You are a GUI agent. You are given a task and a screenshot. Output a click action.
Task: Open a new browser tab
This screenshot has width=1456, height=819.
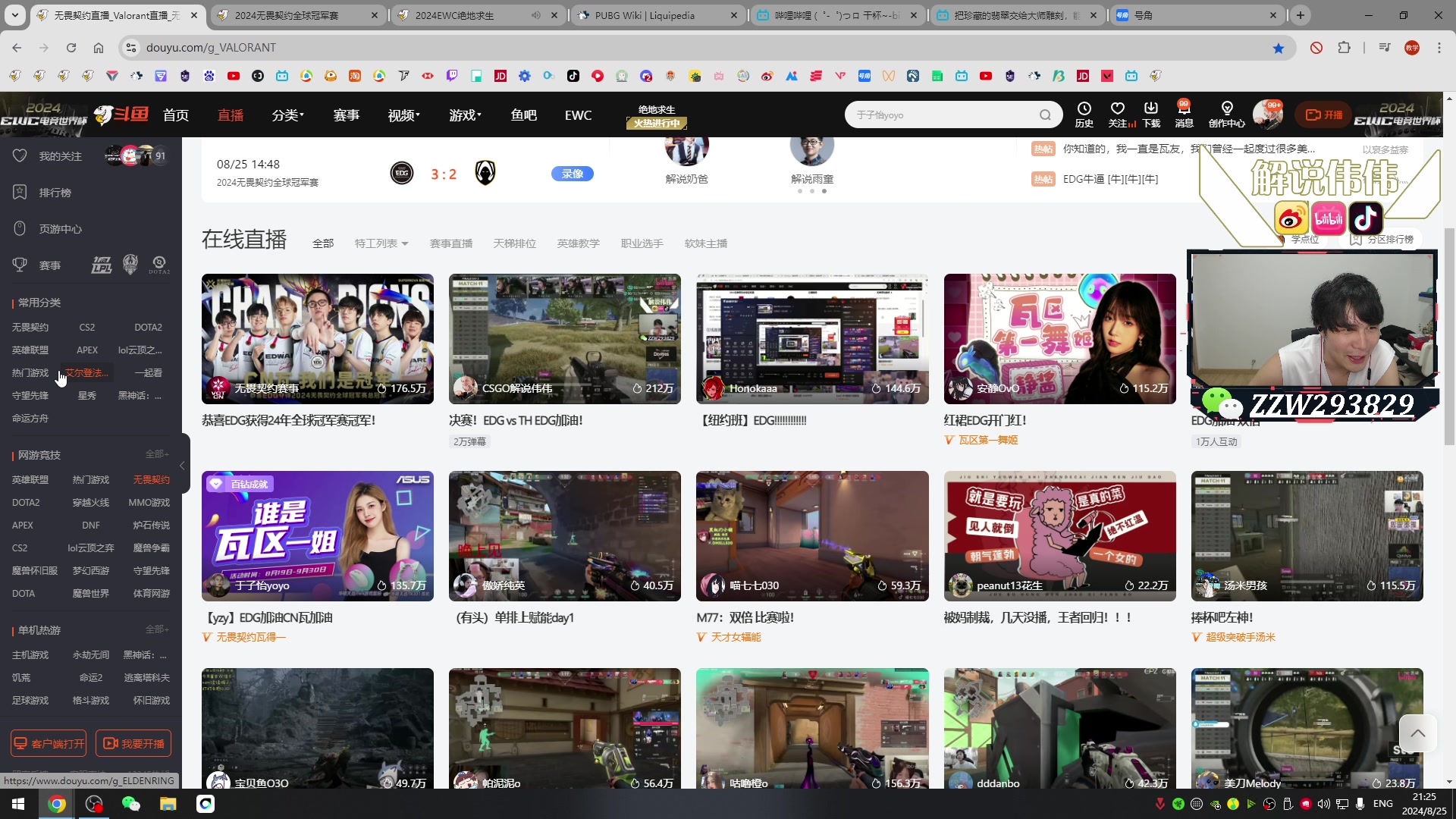click(x=1301, y=15)
